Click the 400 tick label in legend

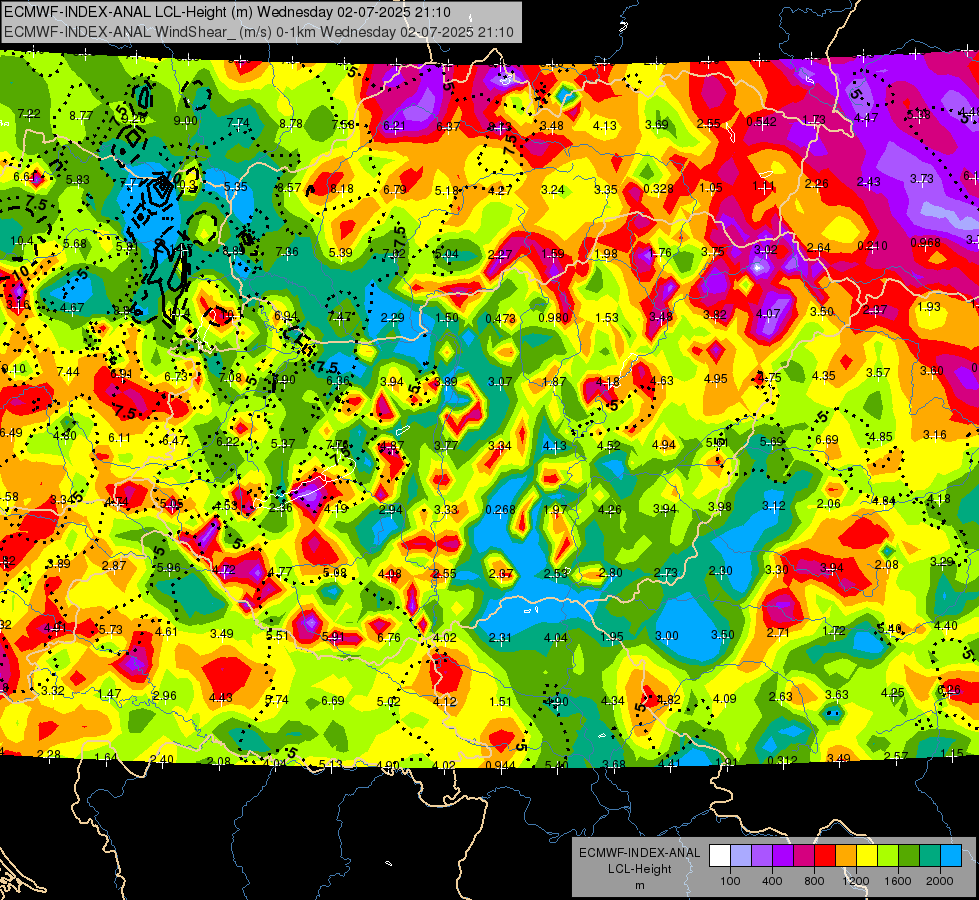point(772,881)
